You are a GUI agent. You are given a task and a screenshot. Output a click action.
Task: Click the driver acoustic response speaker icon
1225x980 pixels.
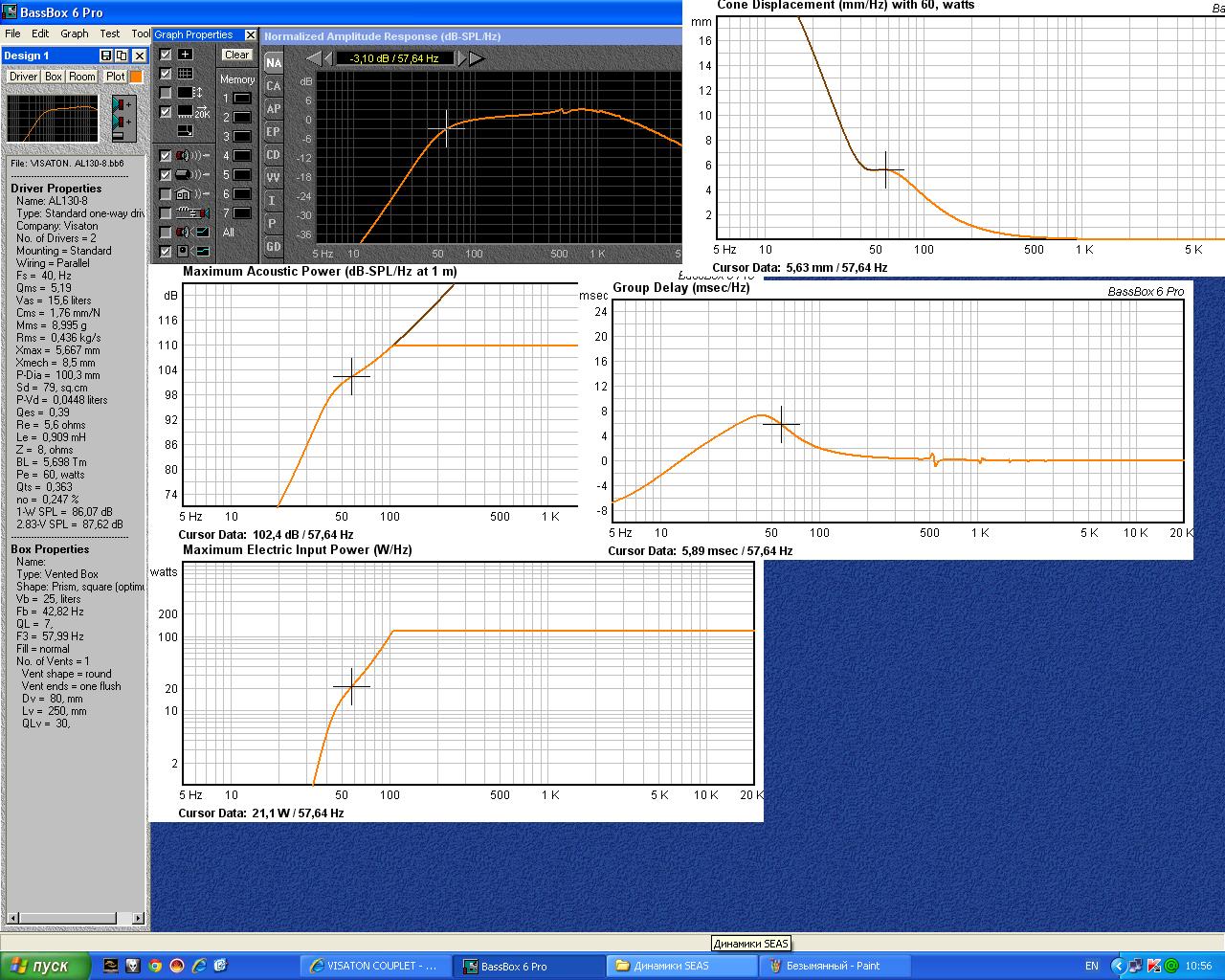[192, 155]
